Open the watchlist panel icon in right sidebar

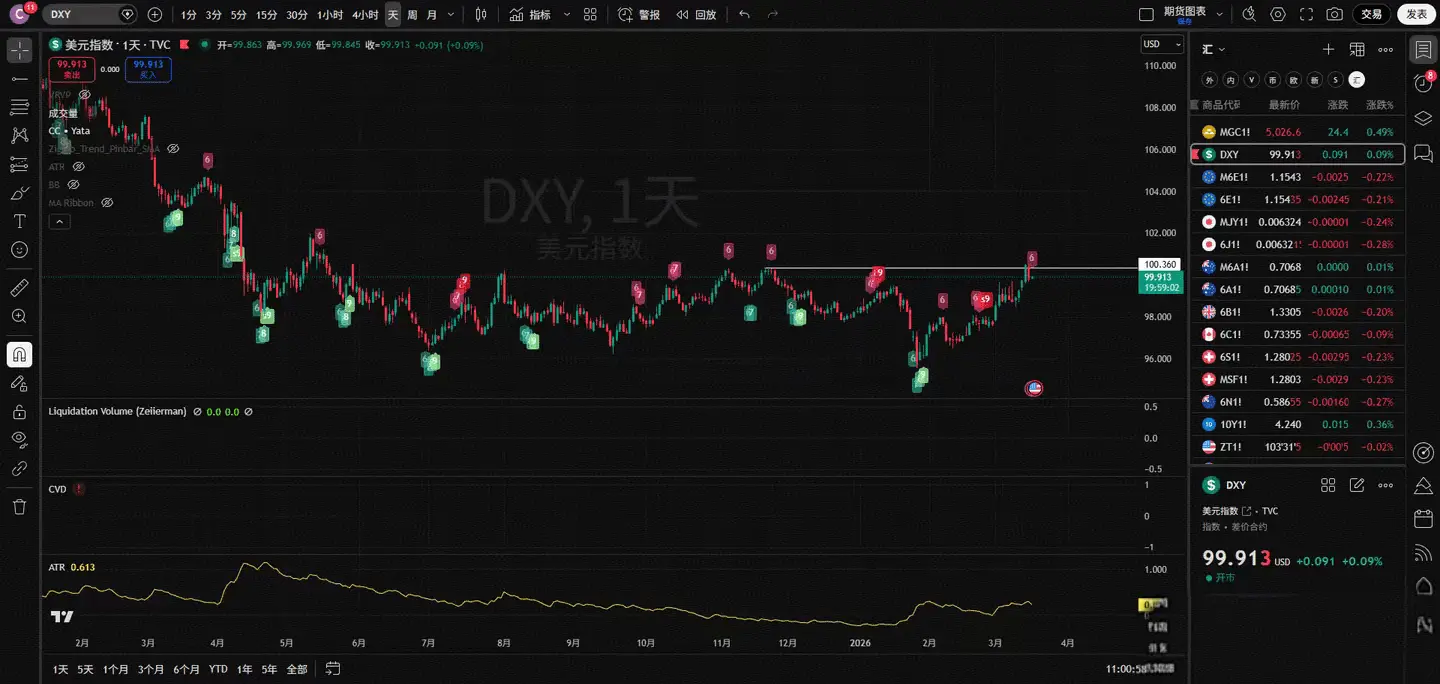click(1423, 50)
